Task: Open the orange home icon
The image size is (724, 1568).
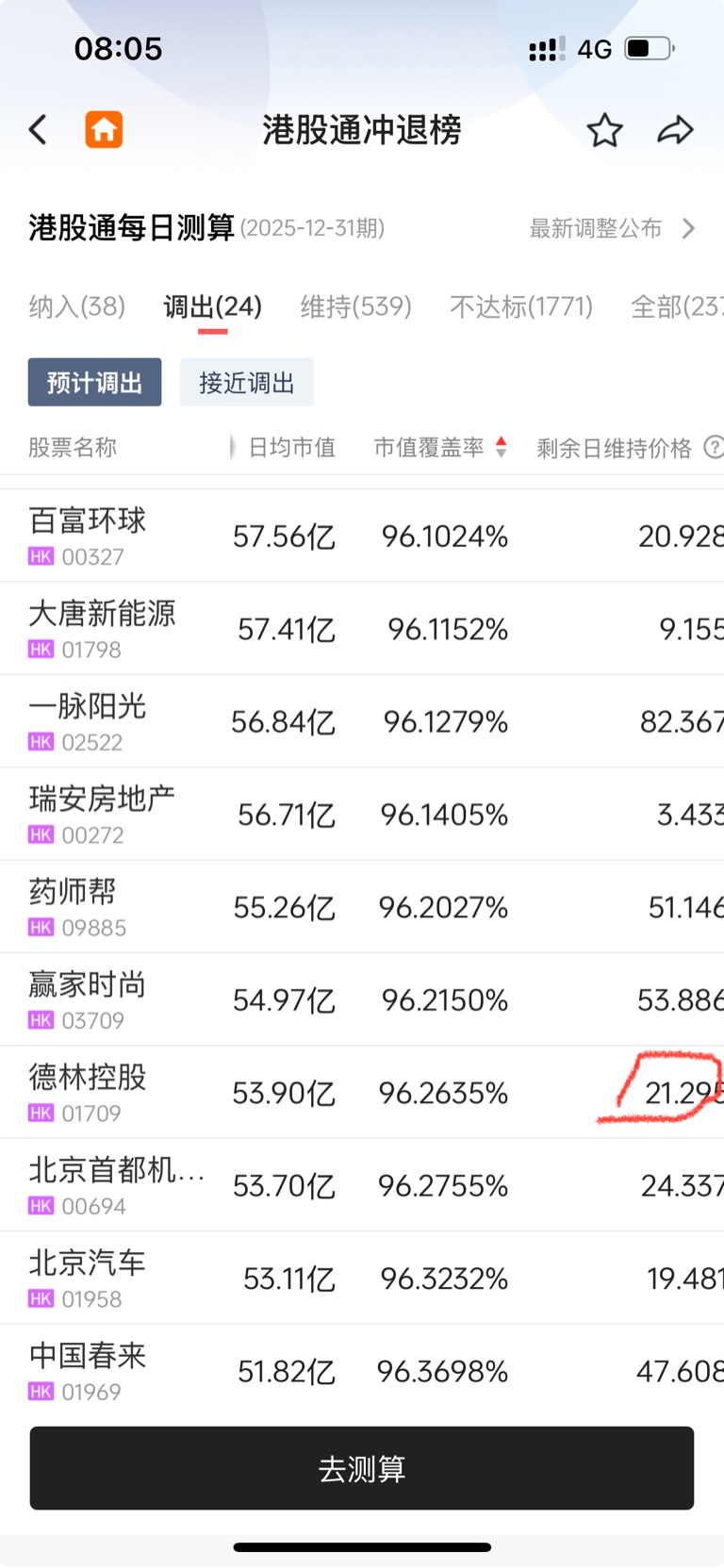Action: click(104, 130)
